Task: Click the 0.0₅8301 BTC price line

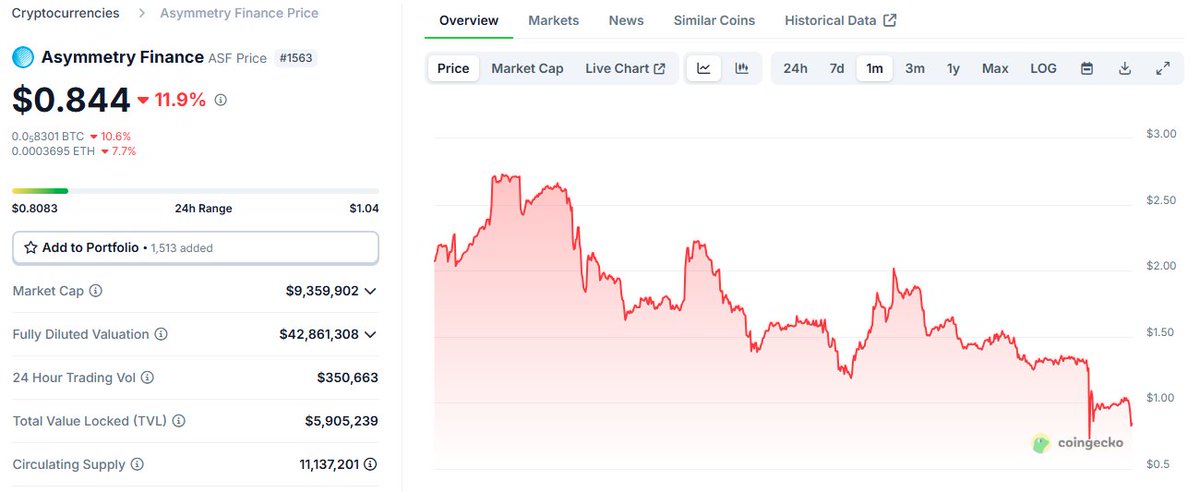Action: point(71,136)
